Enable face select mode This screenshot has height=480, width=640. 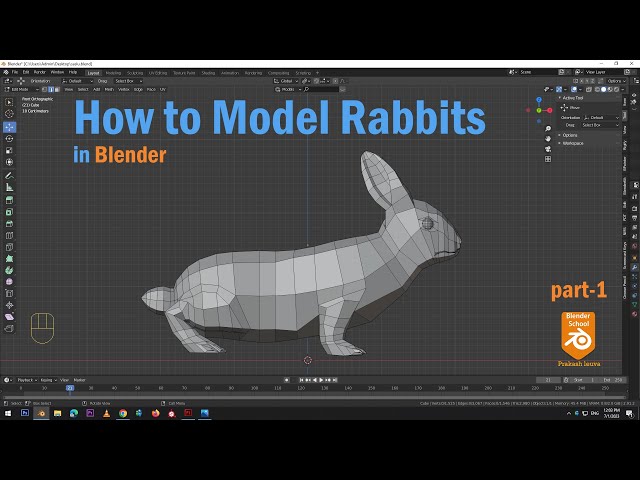click(57, 89)
